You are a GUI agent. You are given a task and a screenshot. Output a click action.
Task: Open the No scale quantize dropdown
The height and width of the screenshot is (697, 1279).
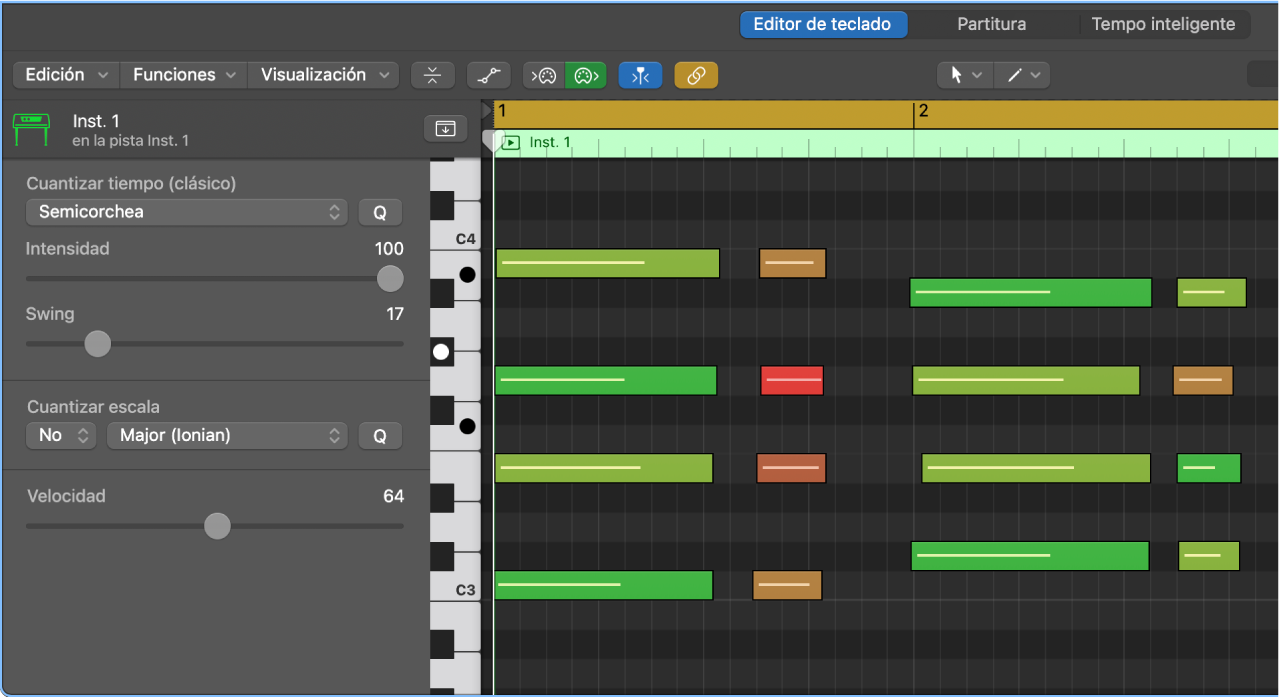pyautogui.click(x=60, y=436)
